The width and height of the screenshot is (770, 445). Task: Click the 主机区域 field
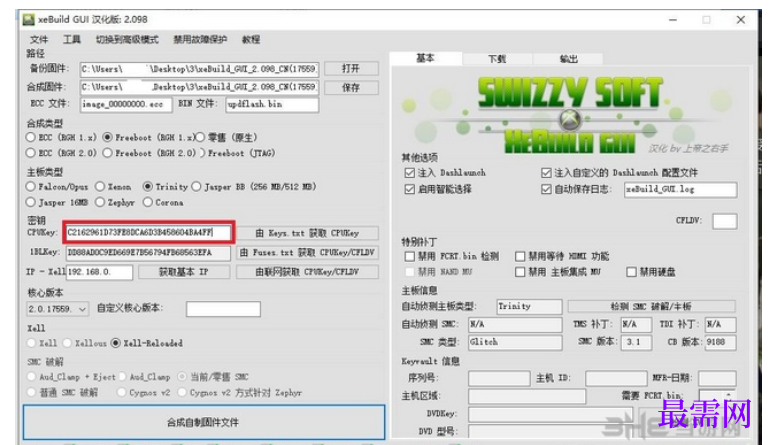click(x=527, y=396)
